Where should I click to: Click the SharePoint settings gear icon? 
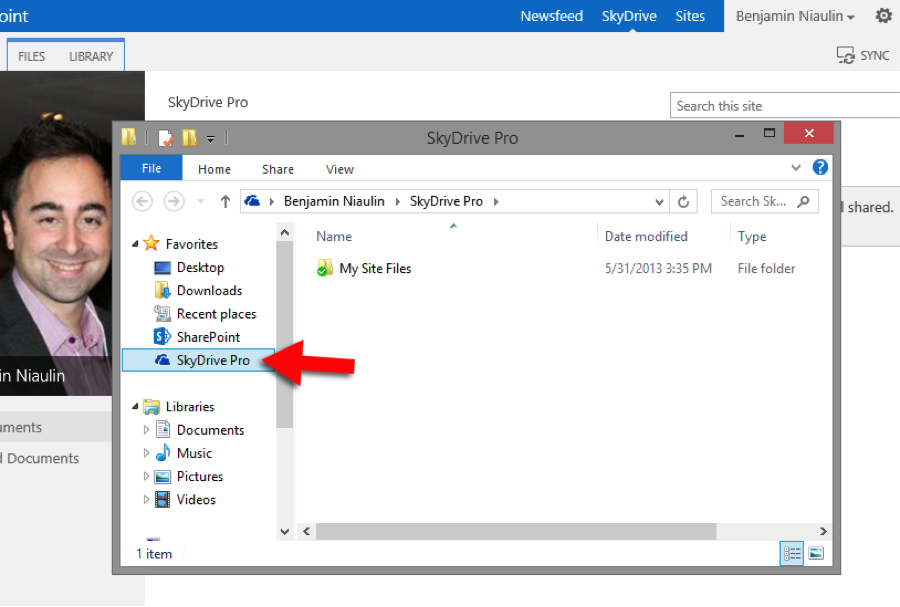[x=883, y=15]
